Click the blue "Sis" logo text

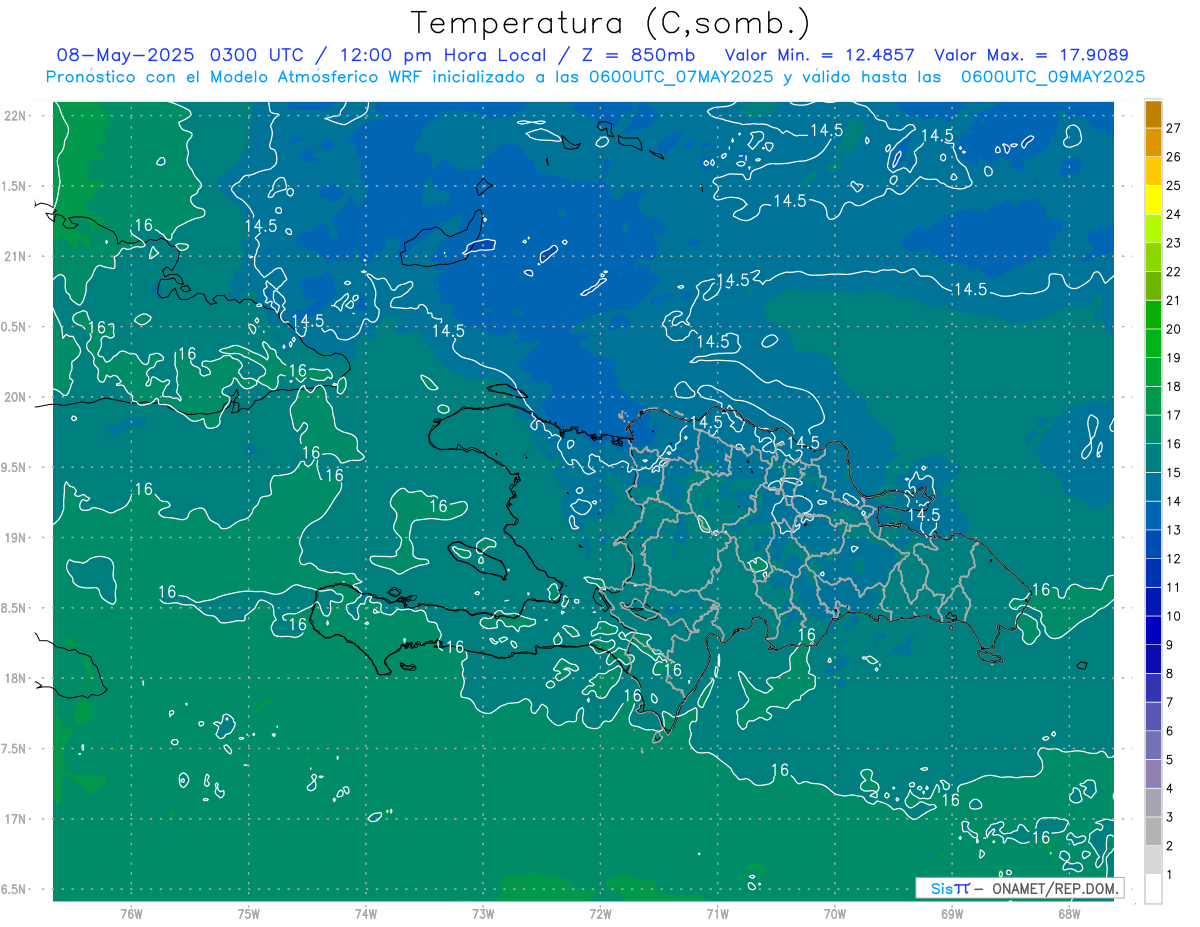pyautogui.click(x=941, y=888)
